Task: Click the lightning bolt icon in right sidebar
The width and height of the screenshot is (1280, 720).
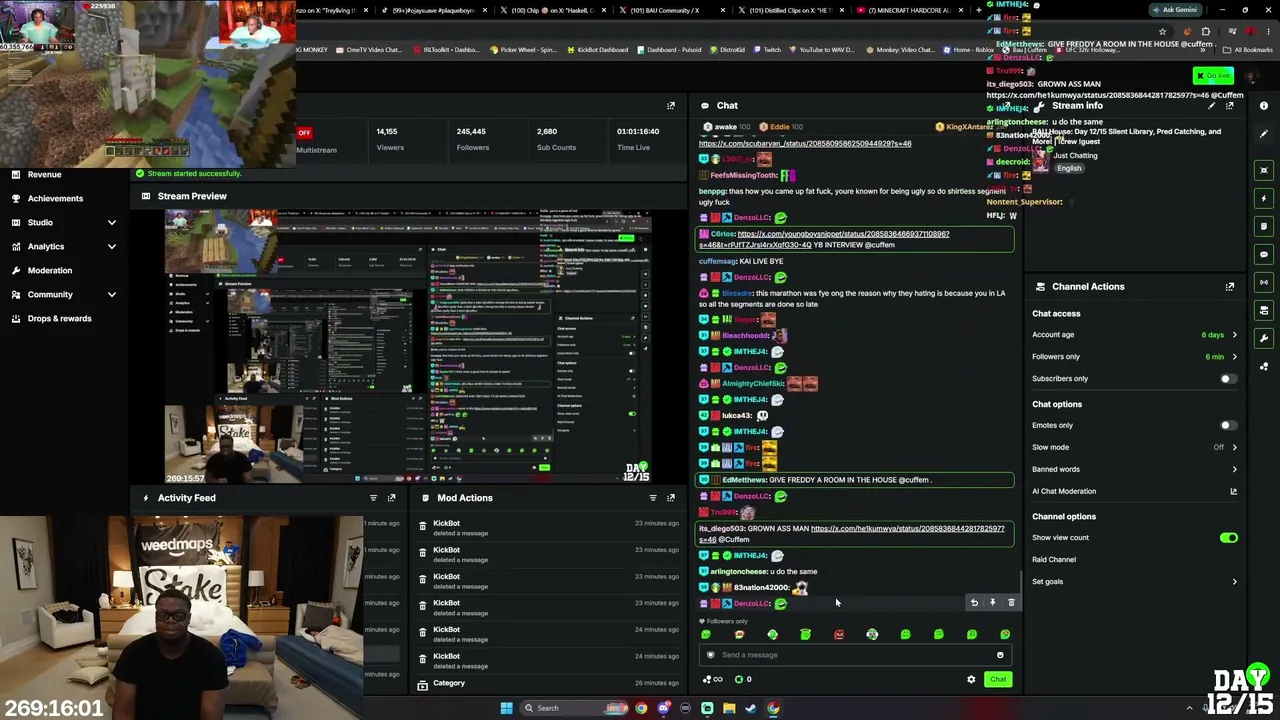Action: click(x=1264, y=198)
